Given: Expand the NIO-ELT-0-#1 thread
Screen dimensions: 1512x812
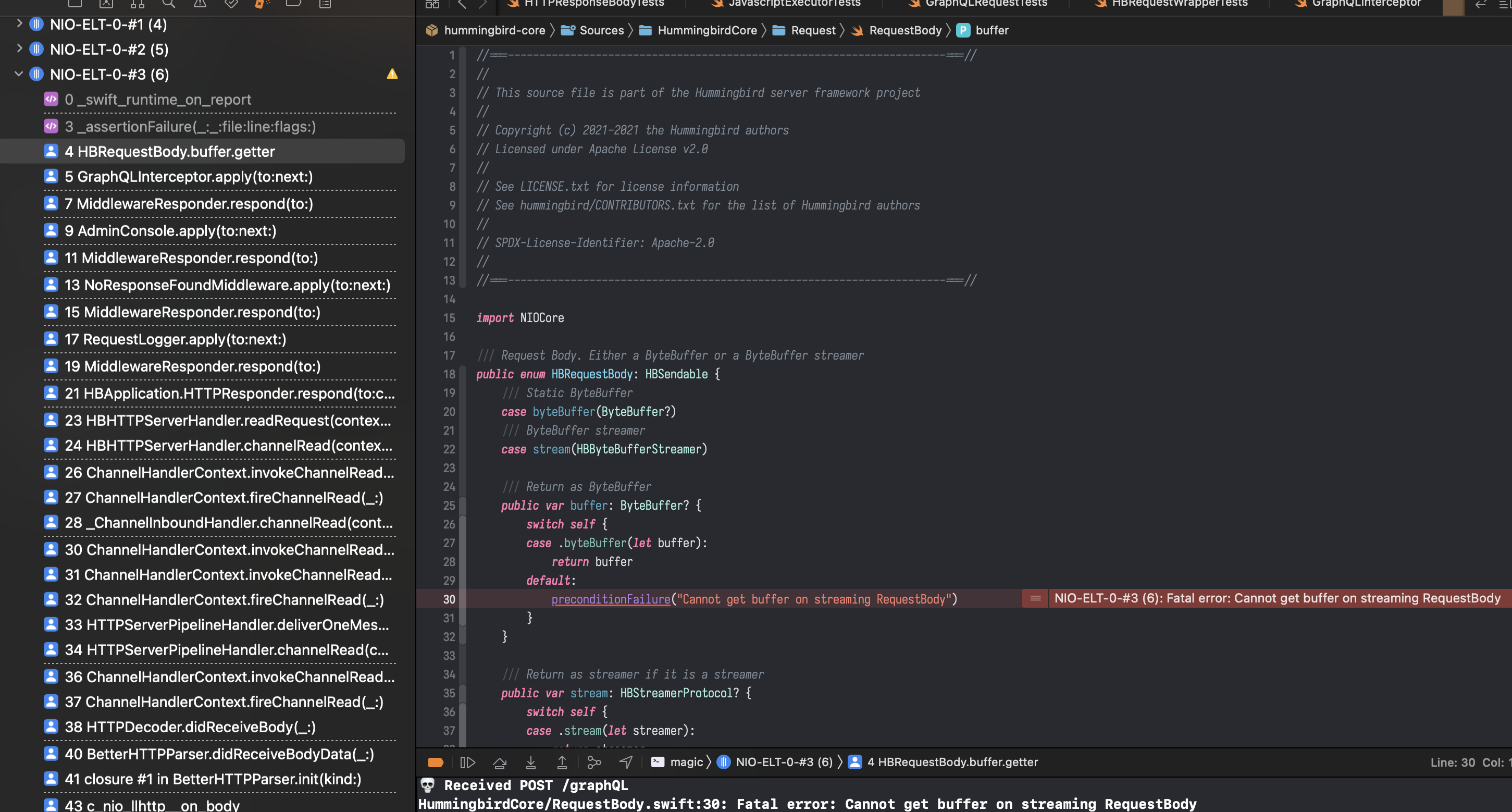Looking at the screenshot, I should pyautogui.click(x=18, y=24).
